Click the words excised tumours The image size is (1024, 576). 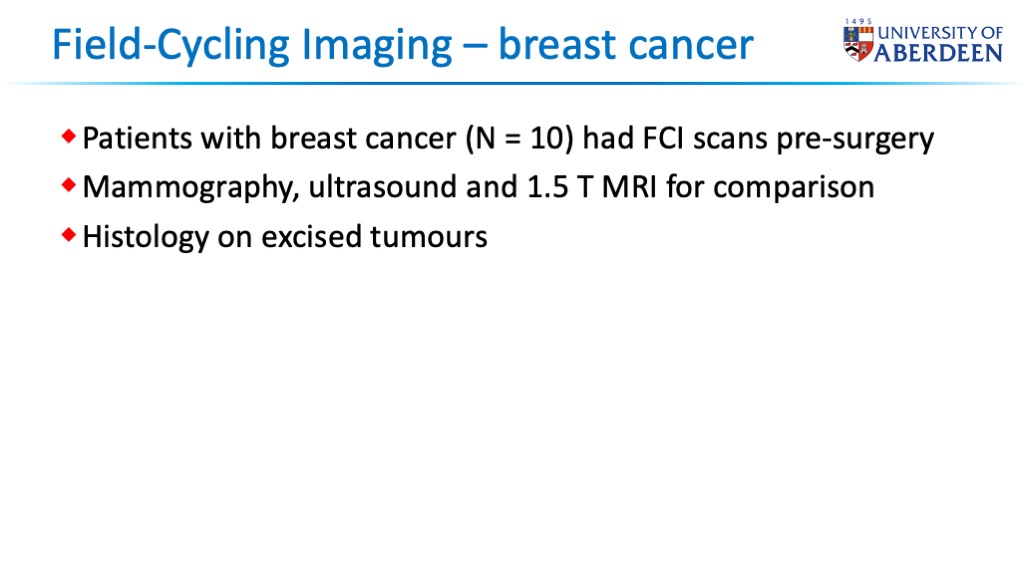pyautogui.click(x=374, y=236)
